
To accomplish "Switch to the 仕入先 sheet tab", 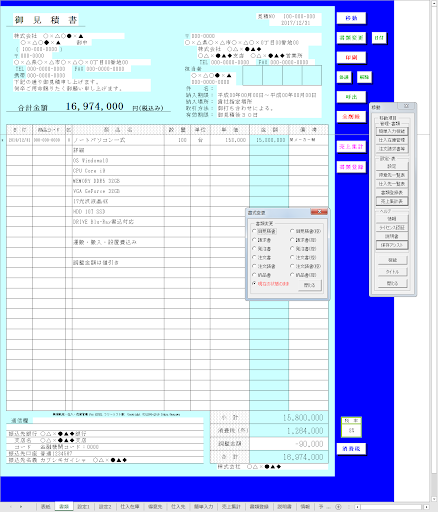I will [x=178, y=507].
